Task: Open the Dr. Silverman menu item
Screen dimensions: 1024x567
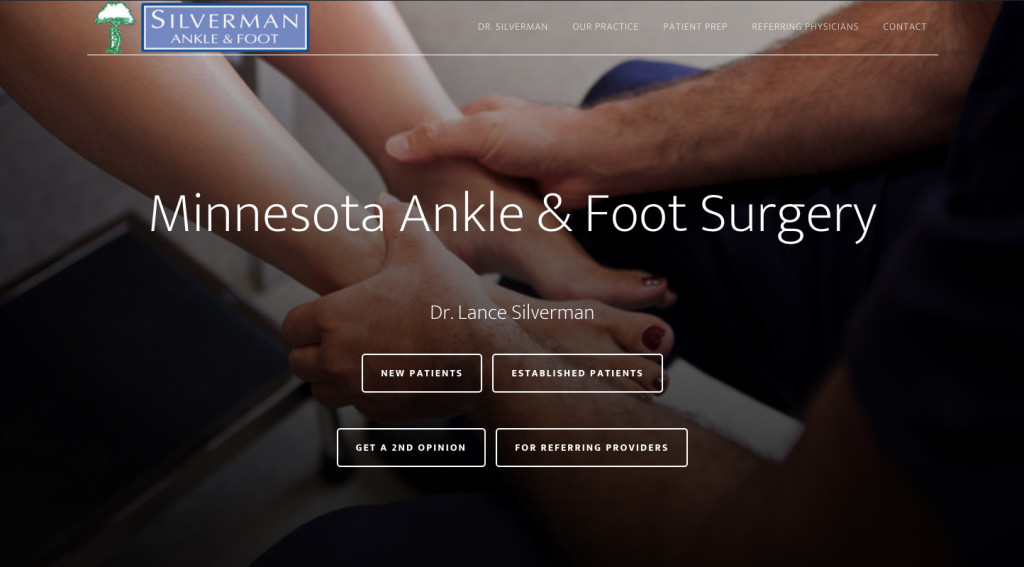Action: click(x=513, y=27)
